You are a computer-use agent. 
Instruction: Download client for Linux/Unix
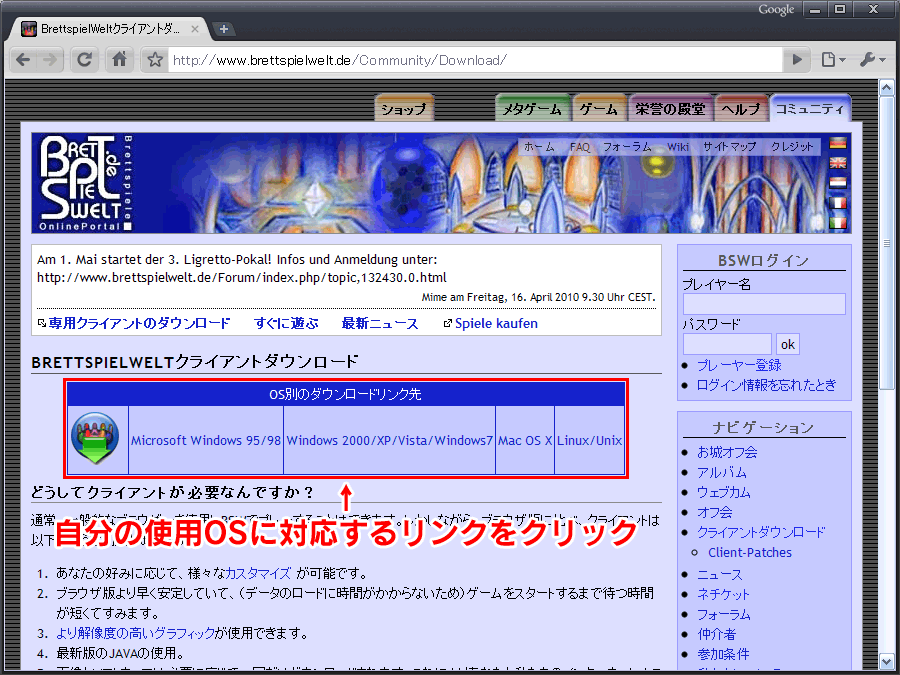(589, 440)
